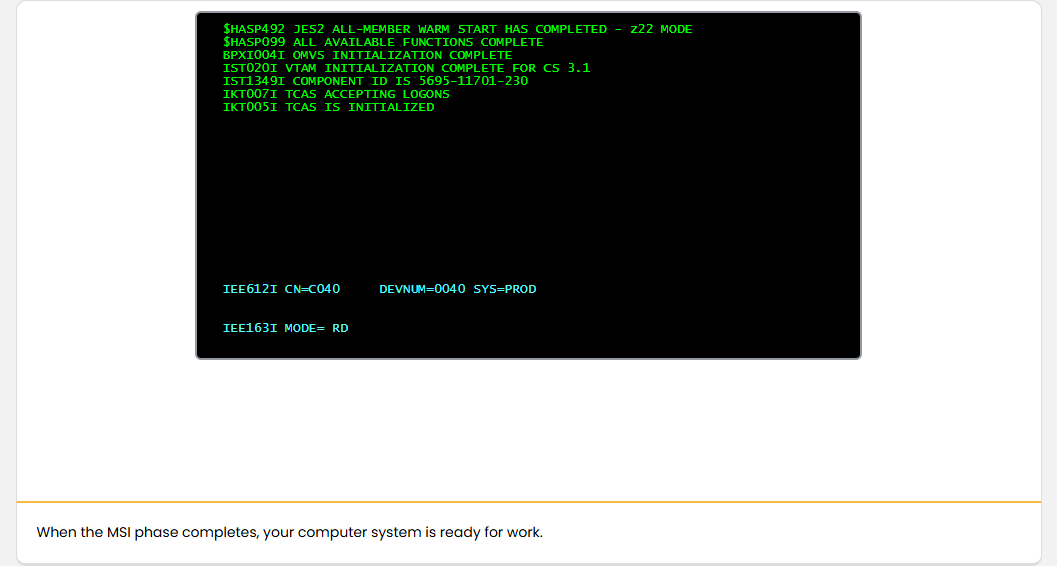Click the IST020I VTAM INITIALIZATION COMPLETE line
Screen dimensions: 1057x566
coord(406,68)
